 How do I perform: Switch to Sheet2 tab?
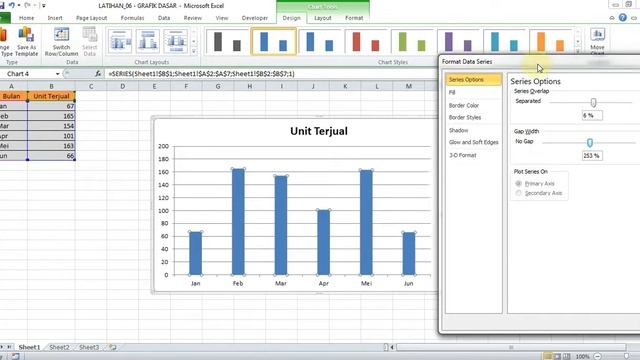[59, 347]
